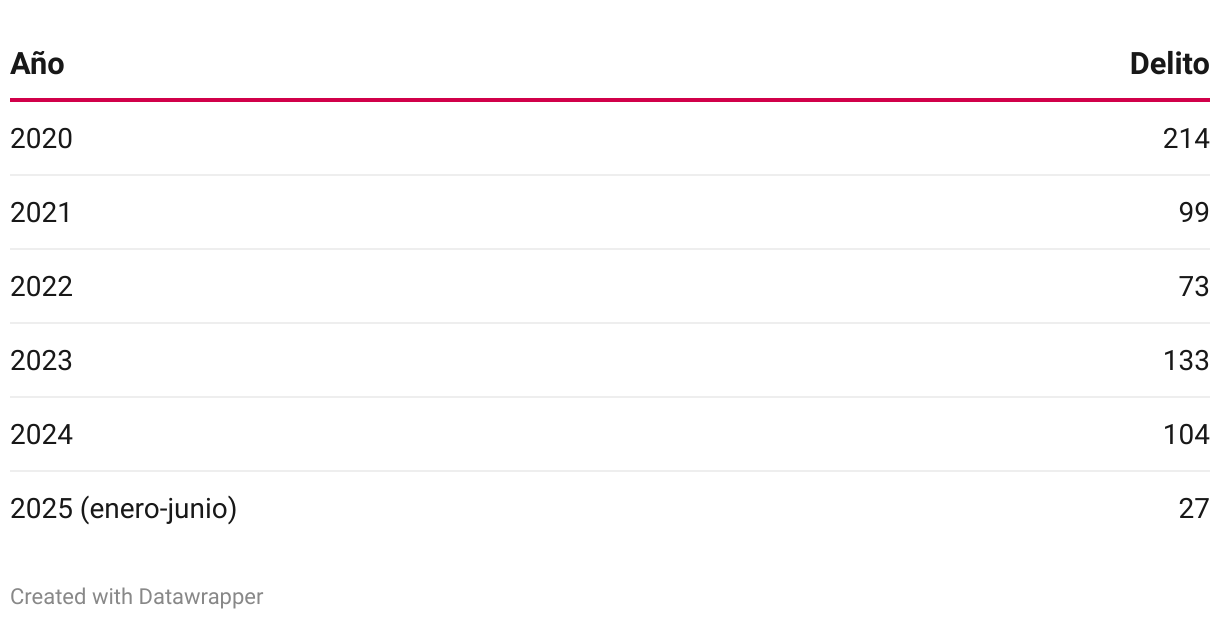Select the 2022 year cell
Viewport: 1220px width, 620px height.
tap(41, 286)
